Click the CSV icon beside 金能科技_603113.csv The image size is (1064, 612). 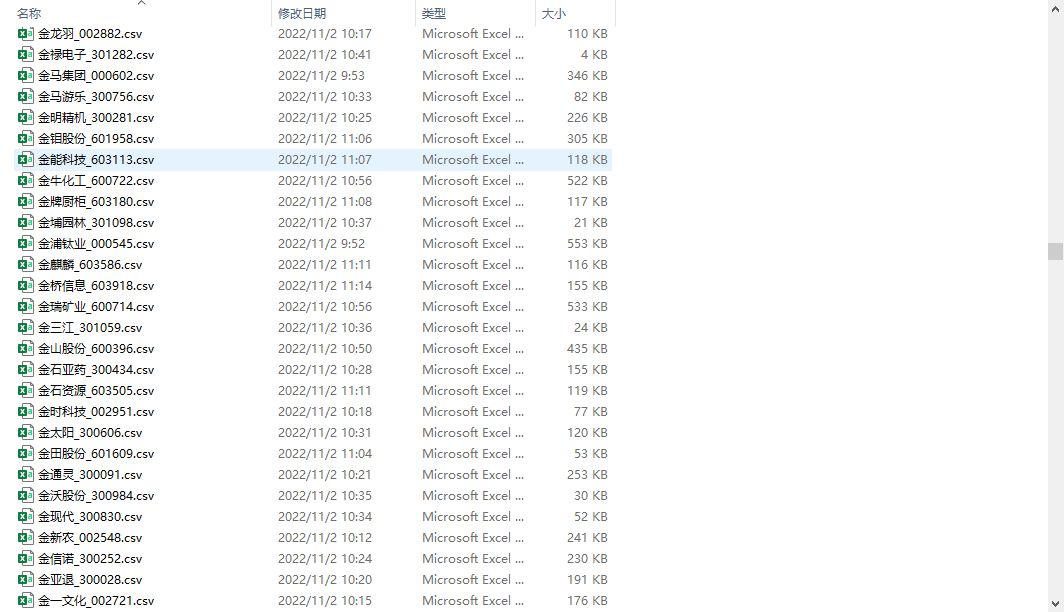[x=26, y=160]
